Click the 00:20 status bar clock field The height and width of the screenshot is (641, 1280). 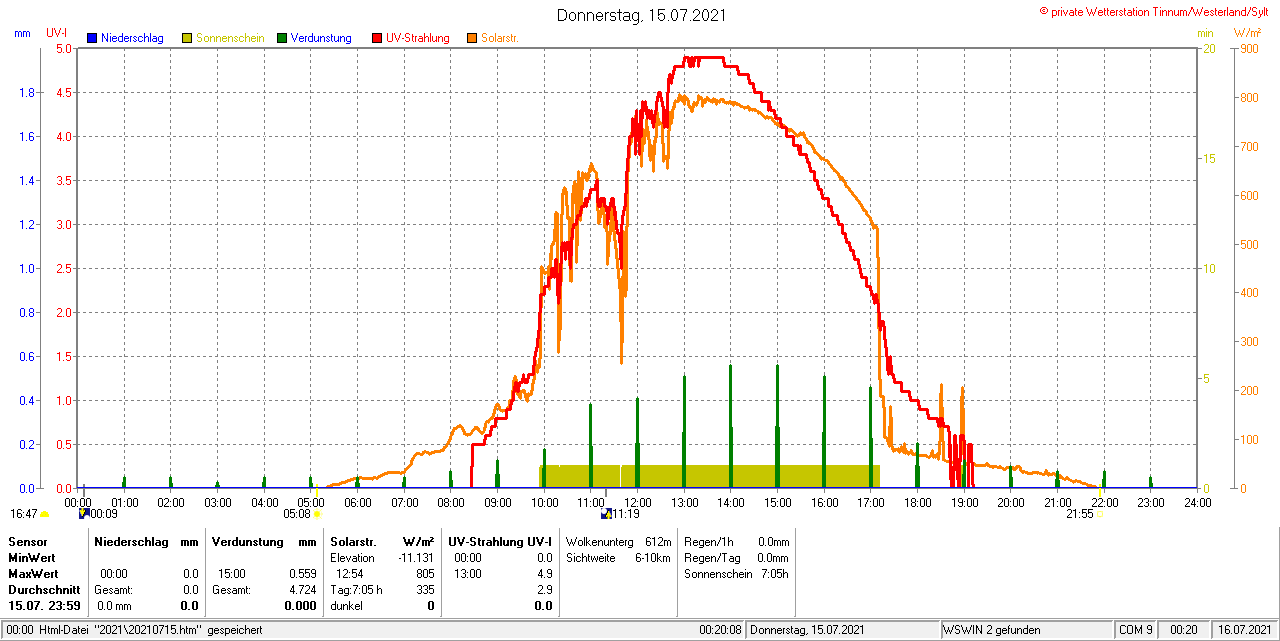click(1184, 630)
